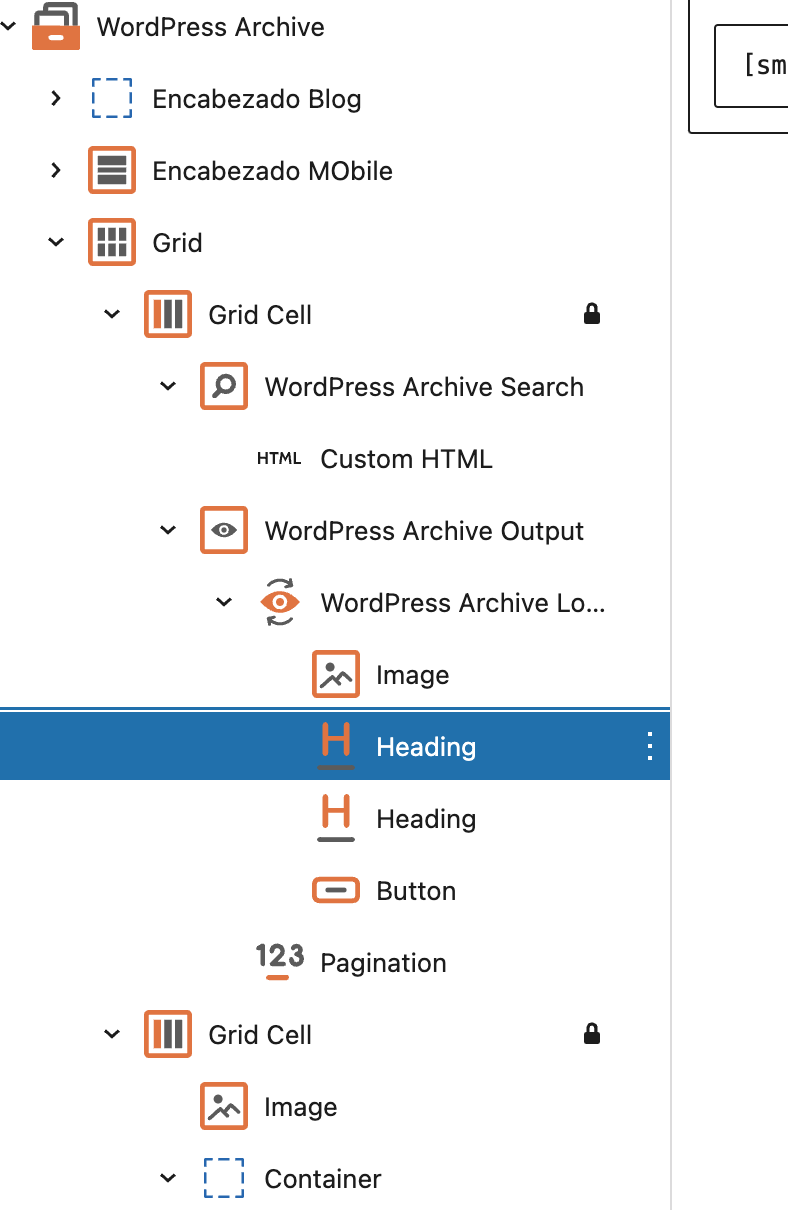Click the WordPress Archive Output eye icon
Viewport: 788px width, 1210px height.
[224, 531]
